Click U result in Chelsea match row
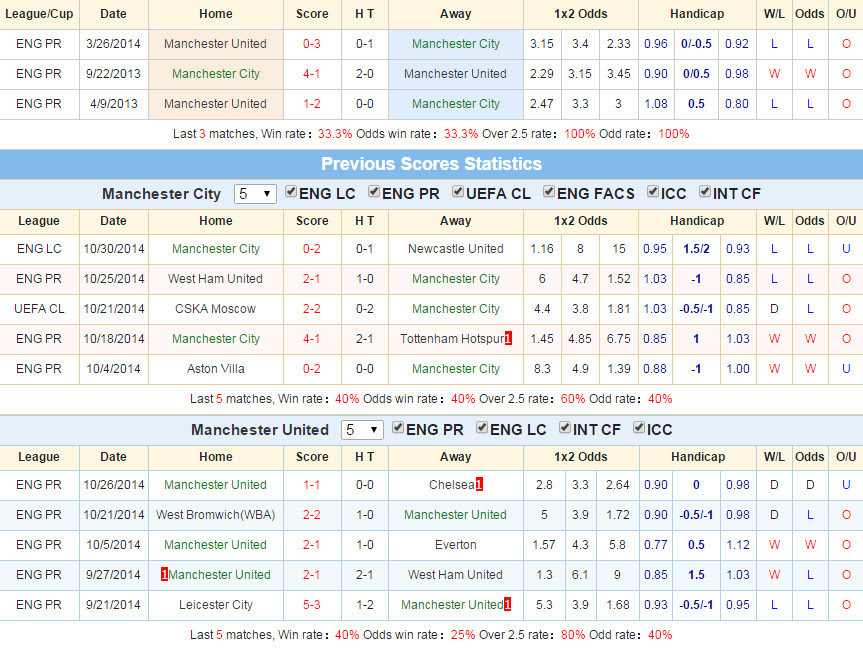 846,485
